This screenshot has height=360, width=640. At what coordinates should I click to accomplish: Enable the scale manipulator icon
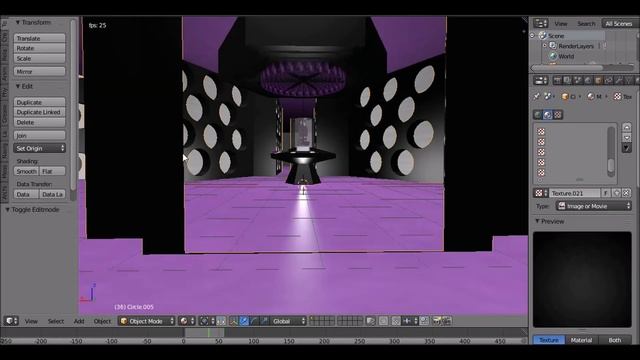264,321
